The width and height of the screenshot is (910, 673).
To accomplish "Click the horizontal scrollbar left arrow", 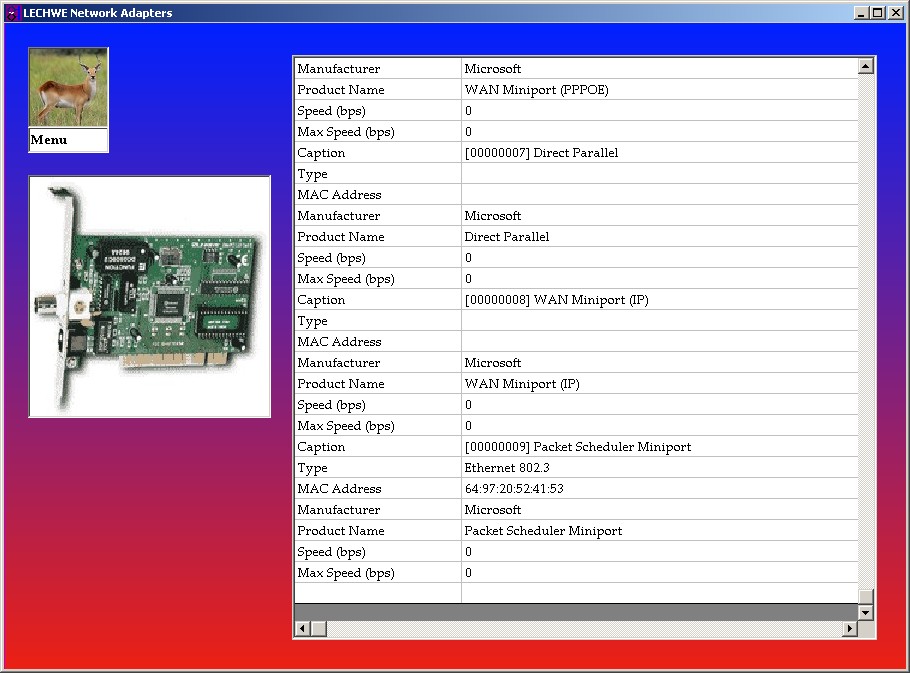I will [x=302, y=629].
